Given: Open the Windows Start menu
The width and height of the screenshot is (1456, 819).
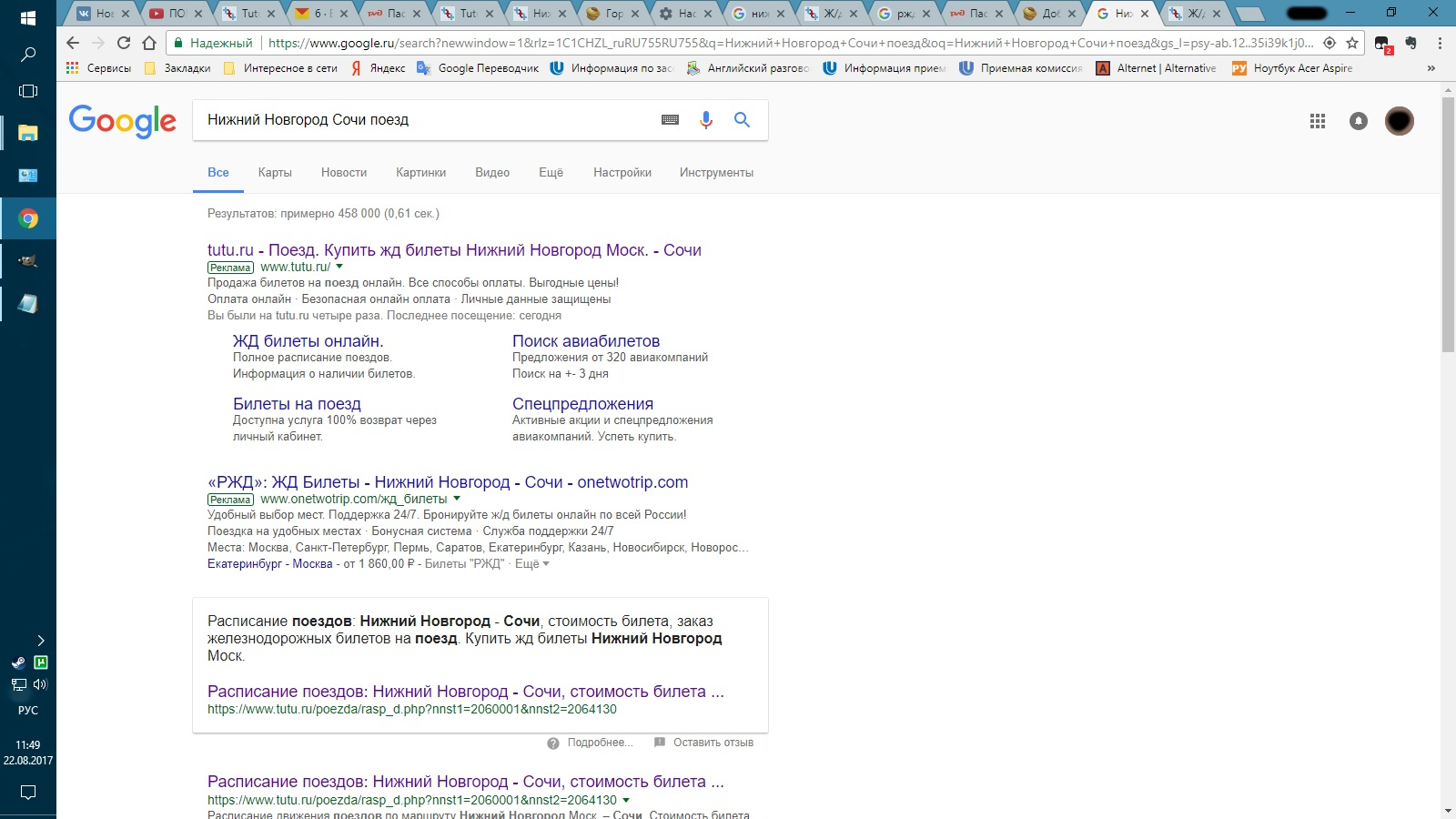Looking at the screenshot, I should click(28, 17).
